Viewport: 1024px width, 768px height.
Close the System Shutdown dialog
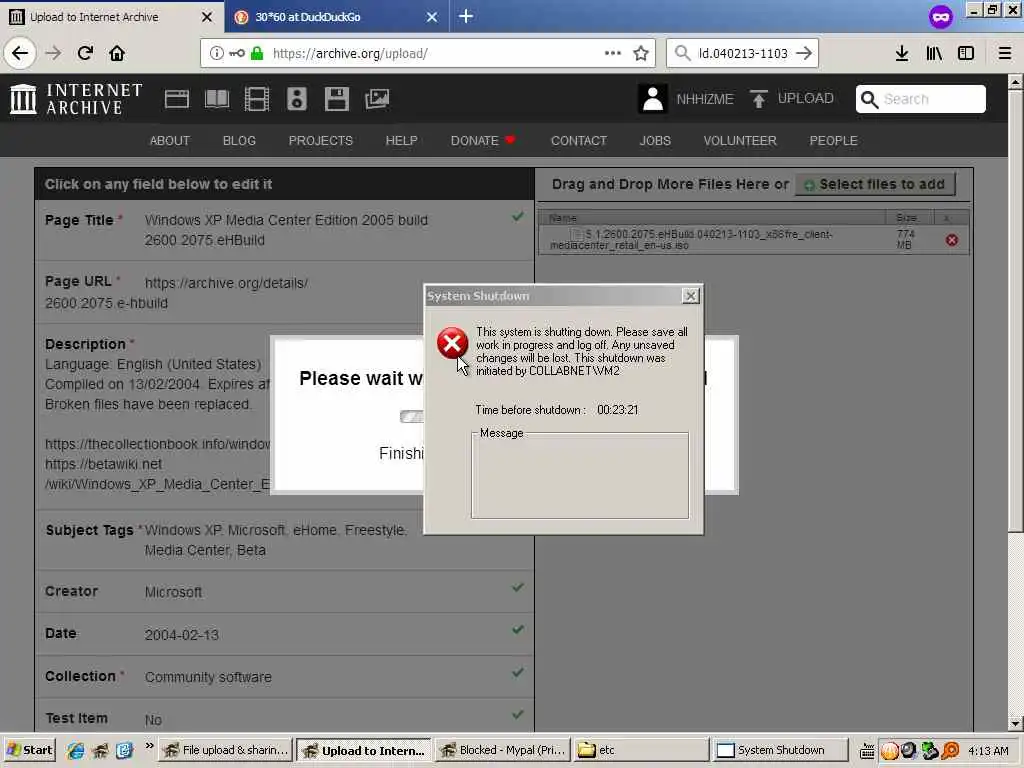[x=690, y=296]
